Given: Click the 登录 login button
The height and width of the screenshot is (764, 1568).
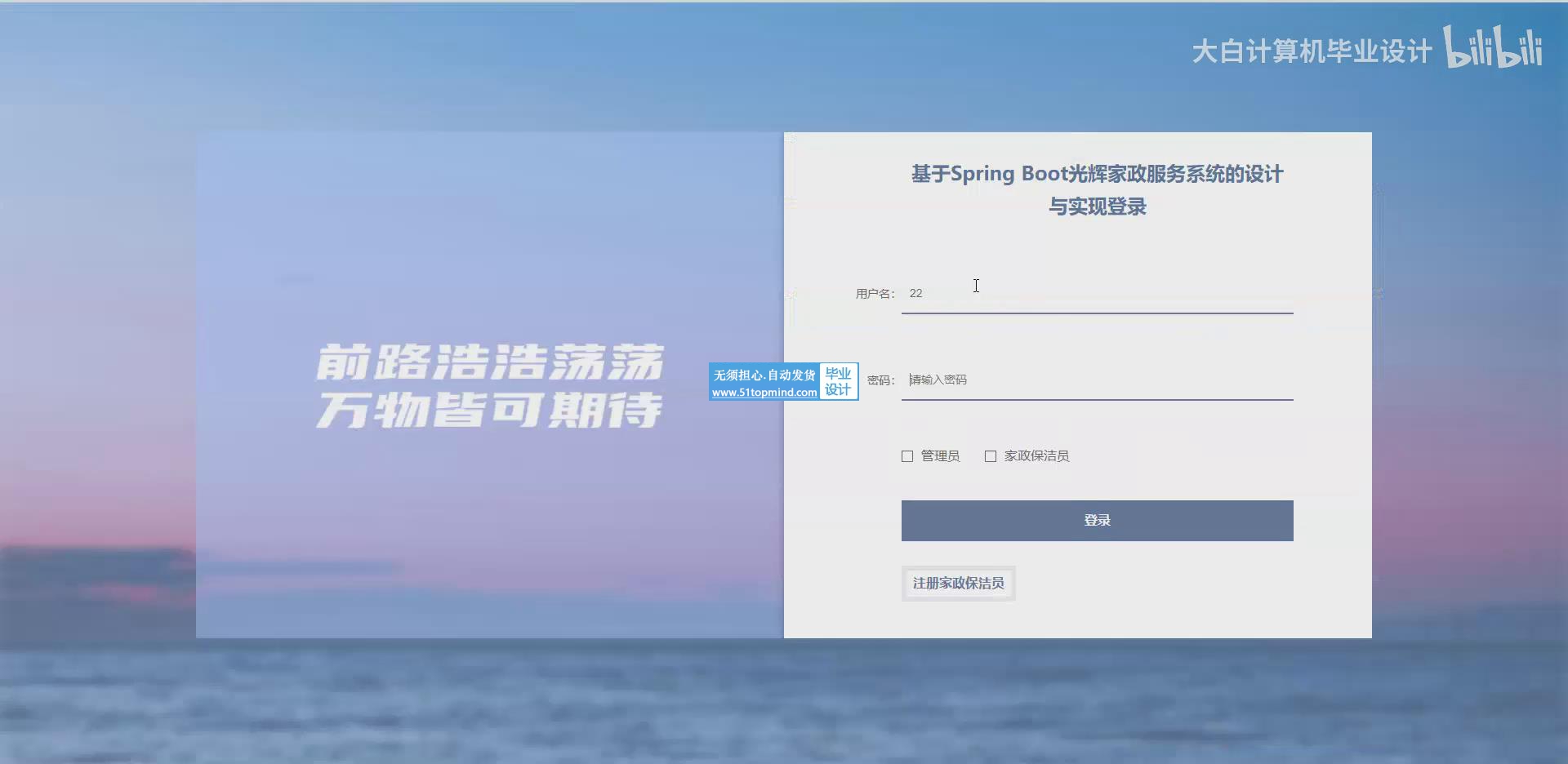Looking at the screenshot, I should tap(1097, 521).
